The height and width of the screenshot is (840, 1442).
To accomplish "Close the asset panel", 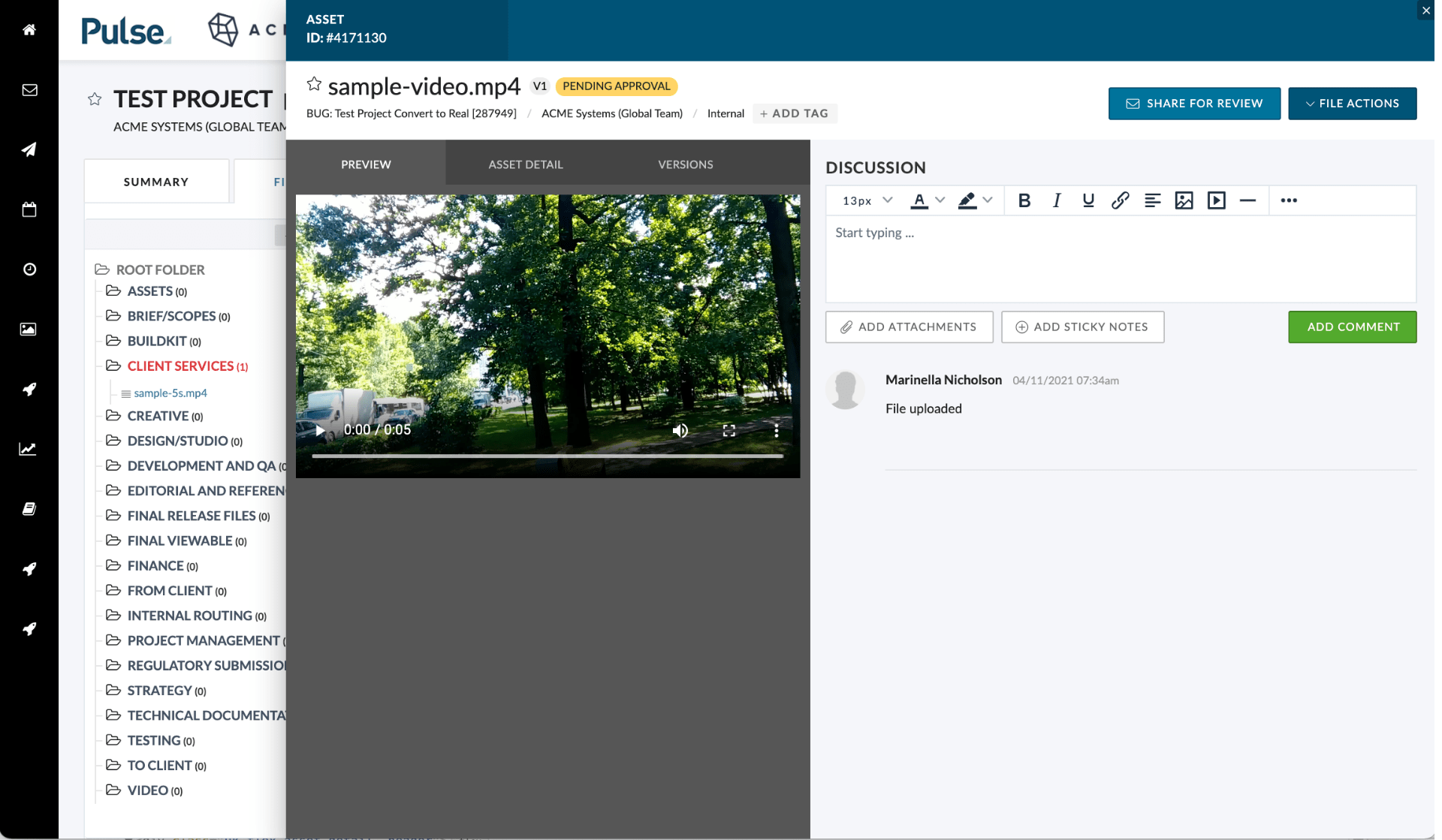I will (x=1425, y=11).
